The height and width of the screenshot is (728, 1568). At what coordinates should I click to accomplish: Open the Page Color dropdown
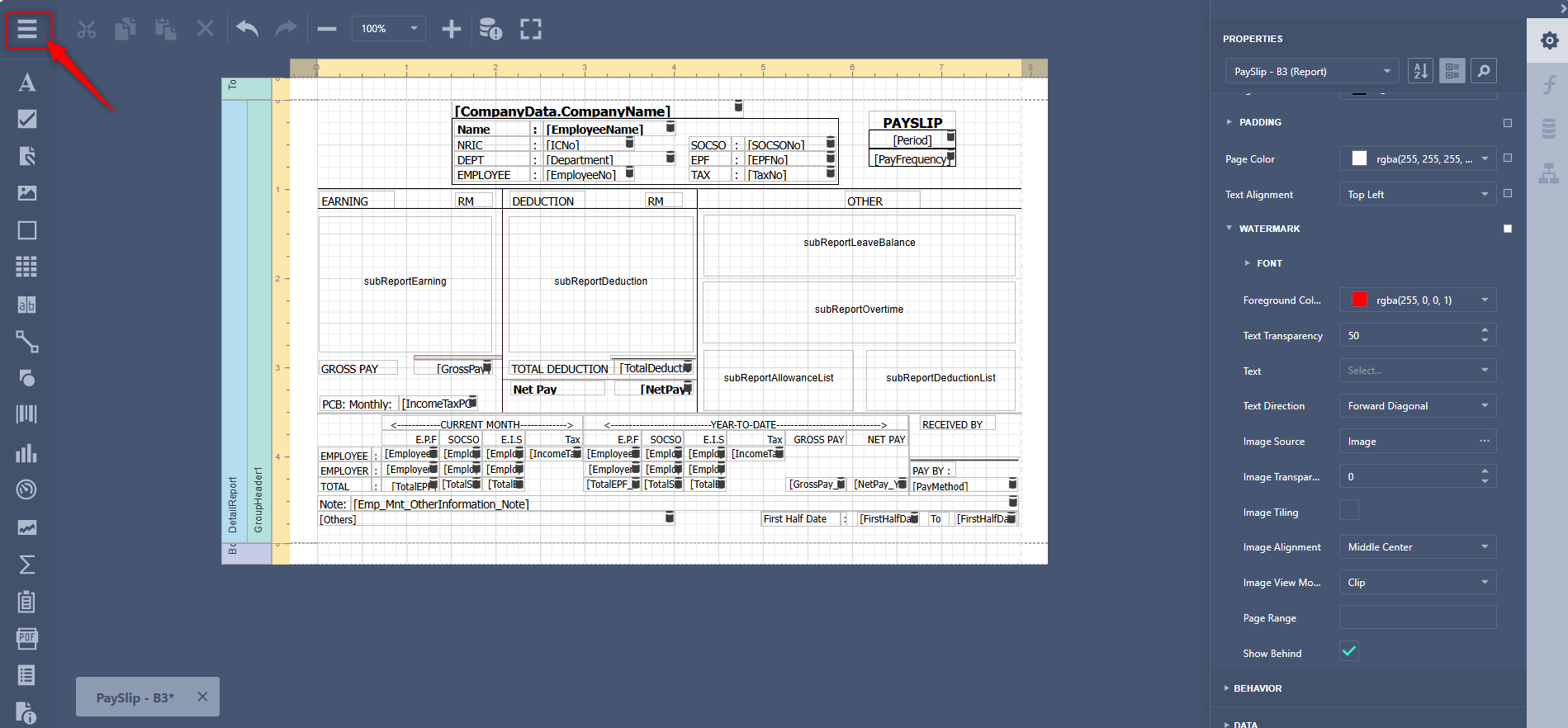pyautogui.click(x=1485, y=158)
